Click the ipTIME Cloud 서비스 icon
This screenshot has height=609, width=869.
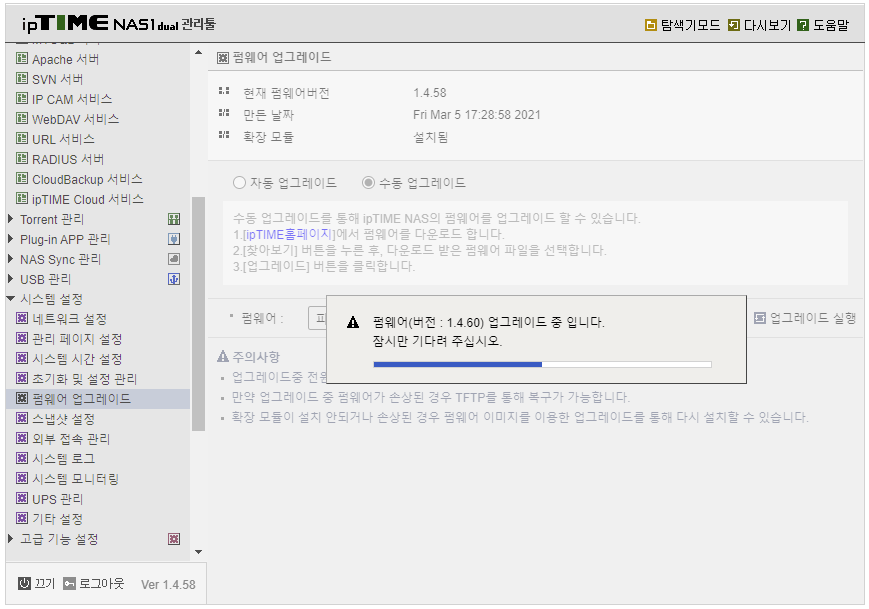pyautogui.click(x=22, y=198)
